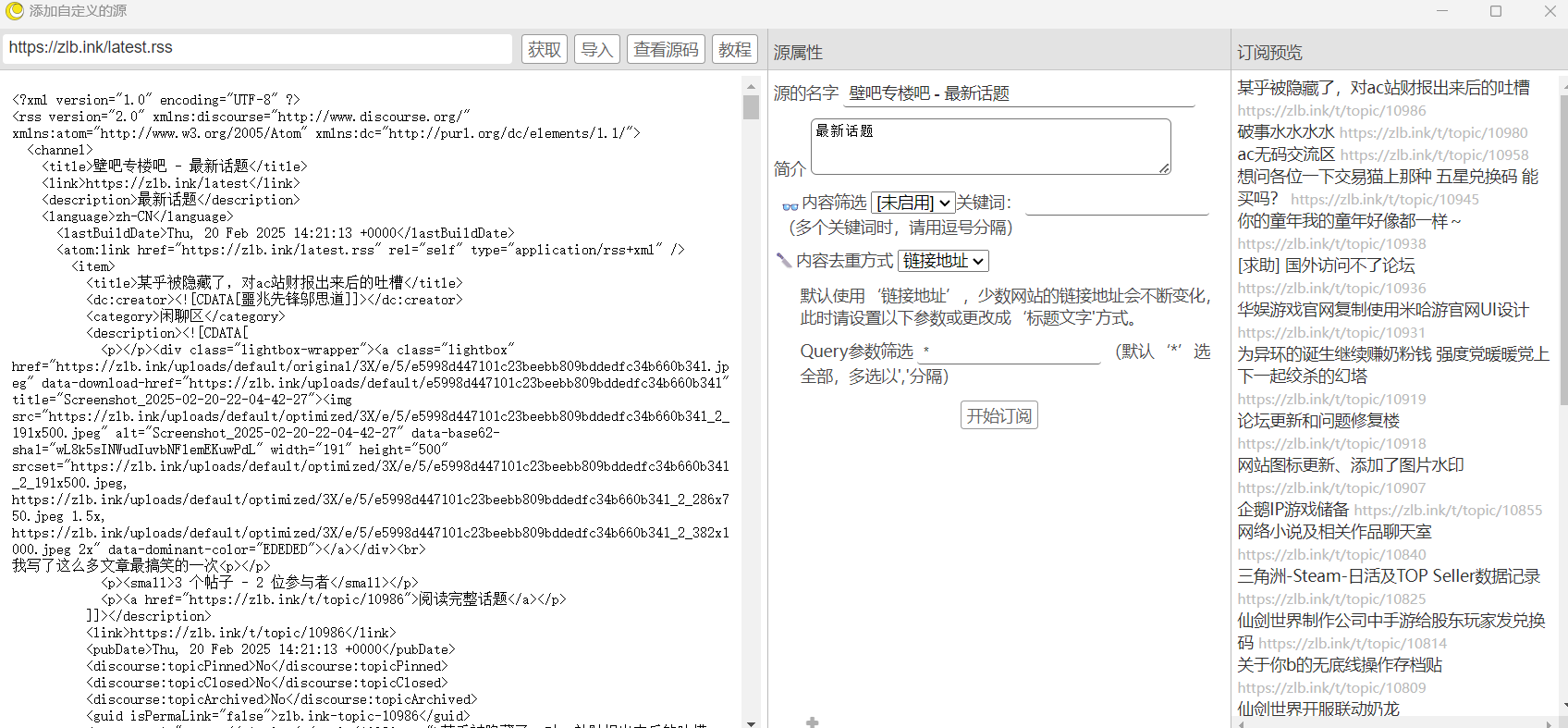Start subscription with 开始订阅 button
Screen dimensions: 1568x728
point(998,415)
